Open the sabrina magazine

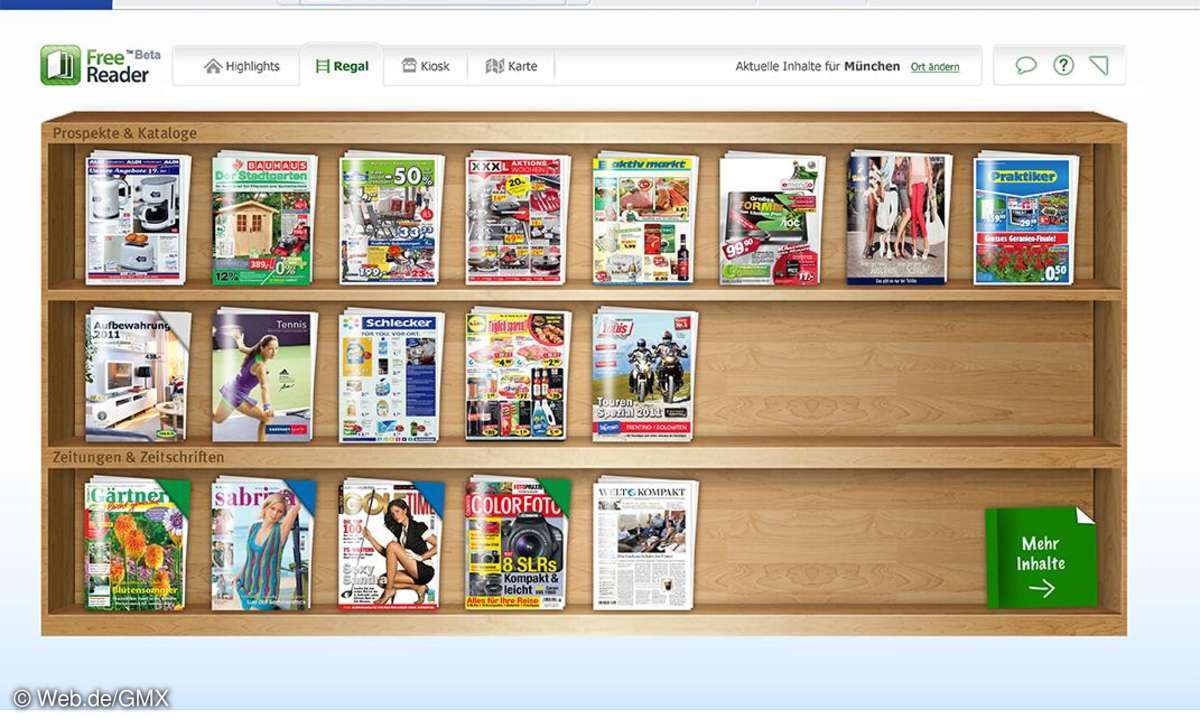264,543
